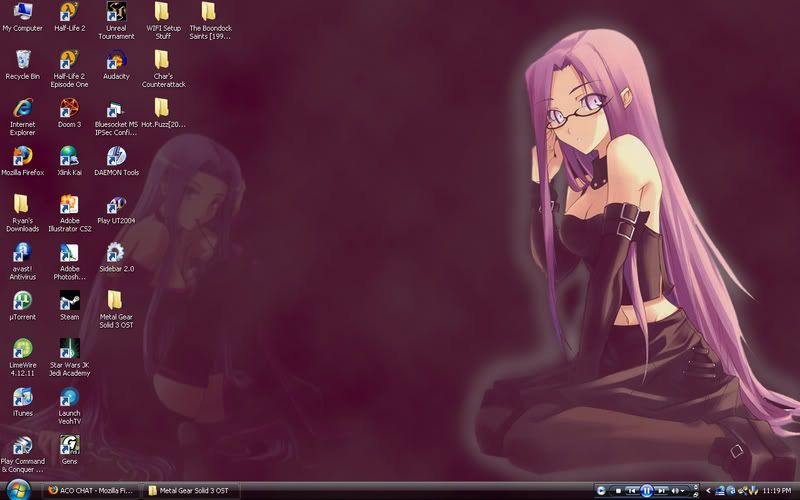This screenshot has width=800, height=500.
Task: Open the volume dropdown in media toolbar
Action: click(x=684, y=490)
